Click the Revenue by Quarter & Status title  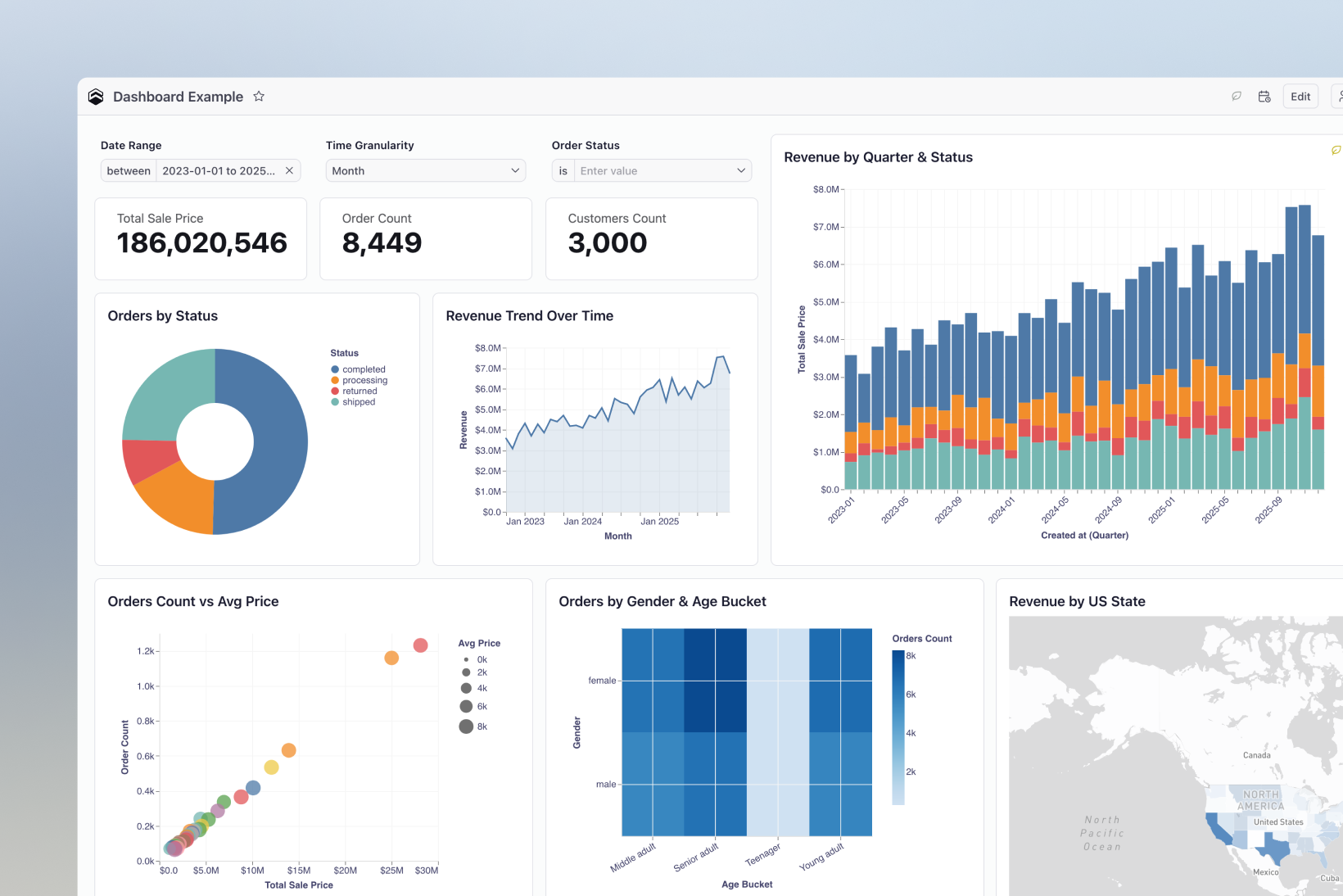pyautogui.click(x=878, y=157)
